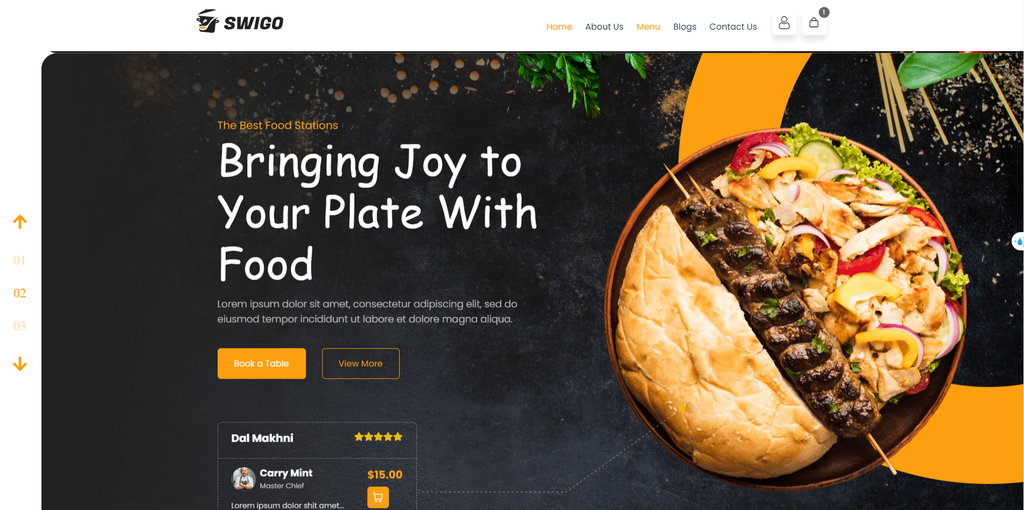This screenshot has width=1024, height=510.
Task: Go to Contact Us page
Action: (733, 27)
